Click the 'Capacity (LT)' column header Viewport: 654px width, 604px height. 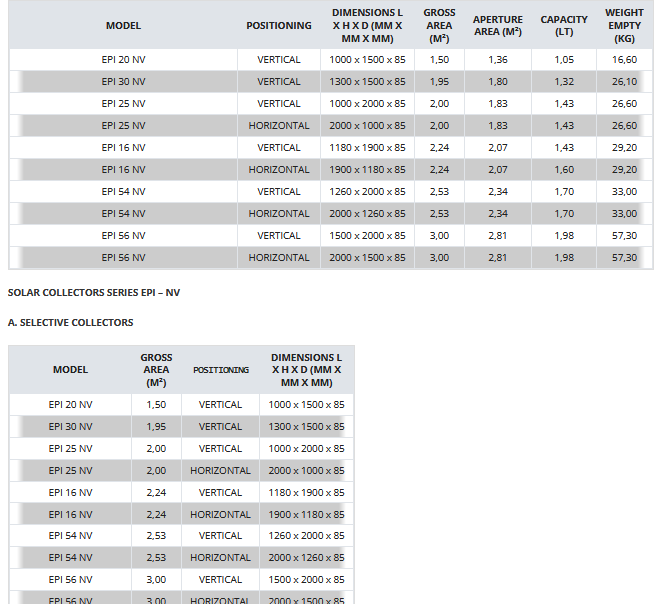pos(564,25)
